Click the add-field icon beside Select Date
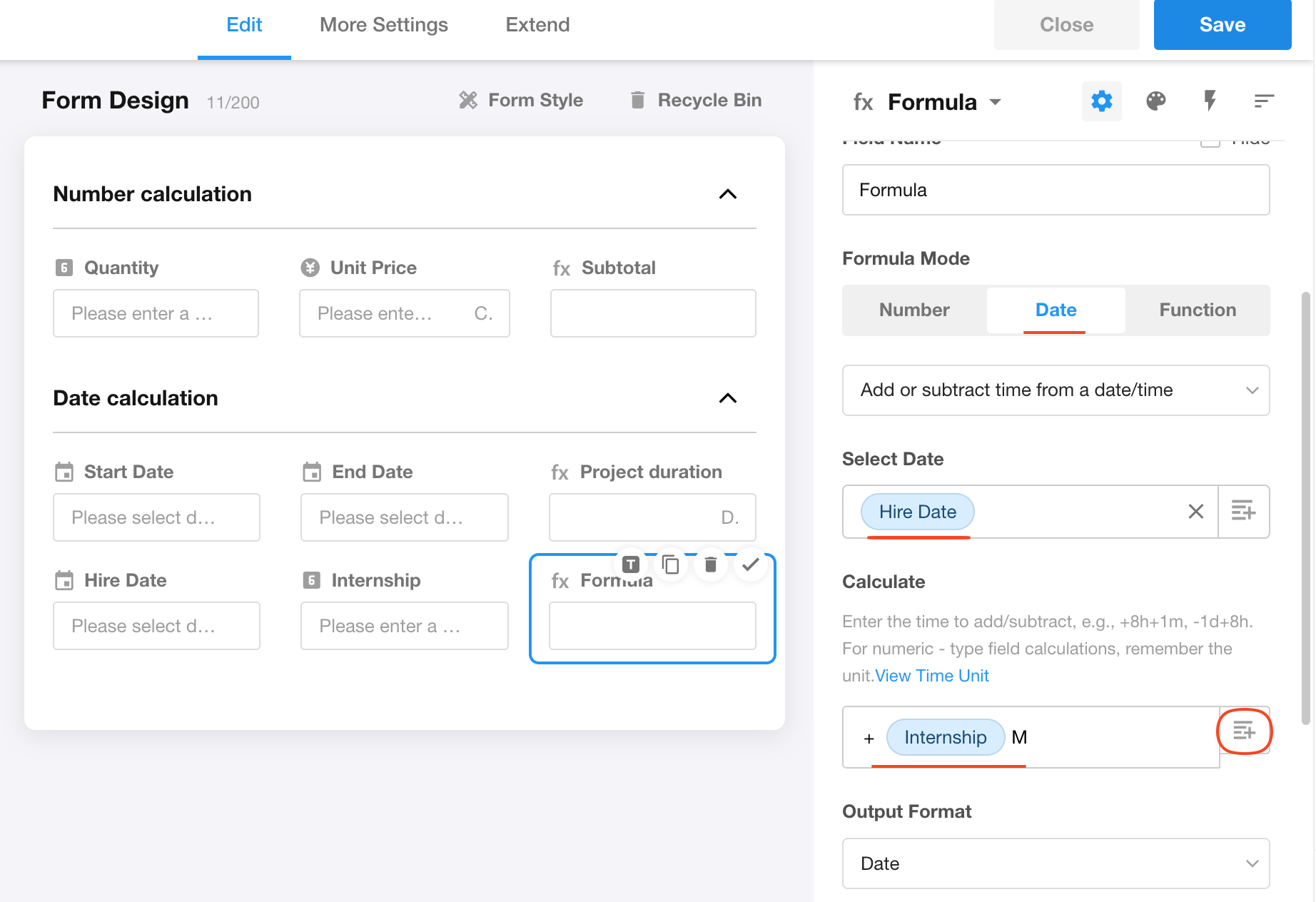This screenshot has width=1316, height=902. coord(1243,511)
